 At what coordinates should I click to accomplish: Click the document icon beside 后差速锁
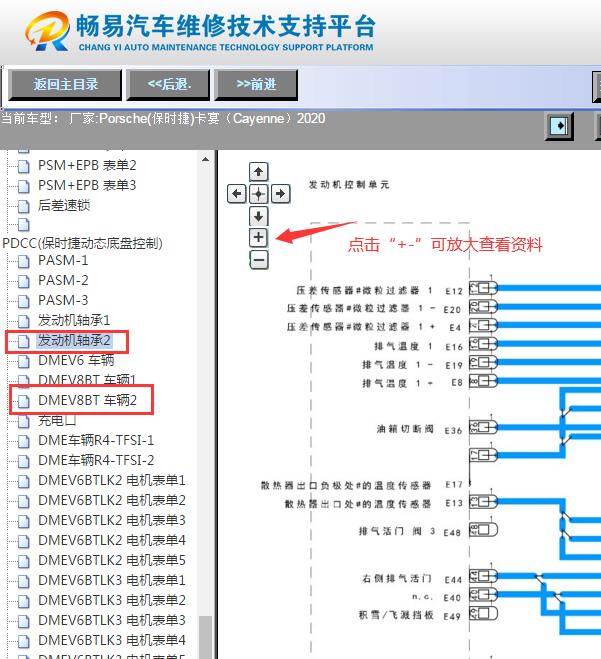coord(24,206)
